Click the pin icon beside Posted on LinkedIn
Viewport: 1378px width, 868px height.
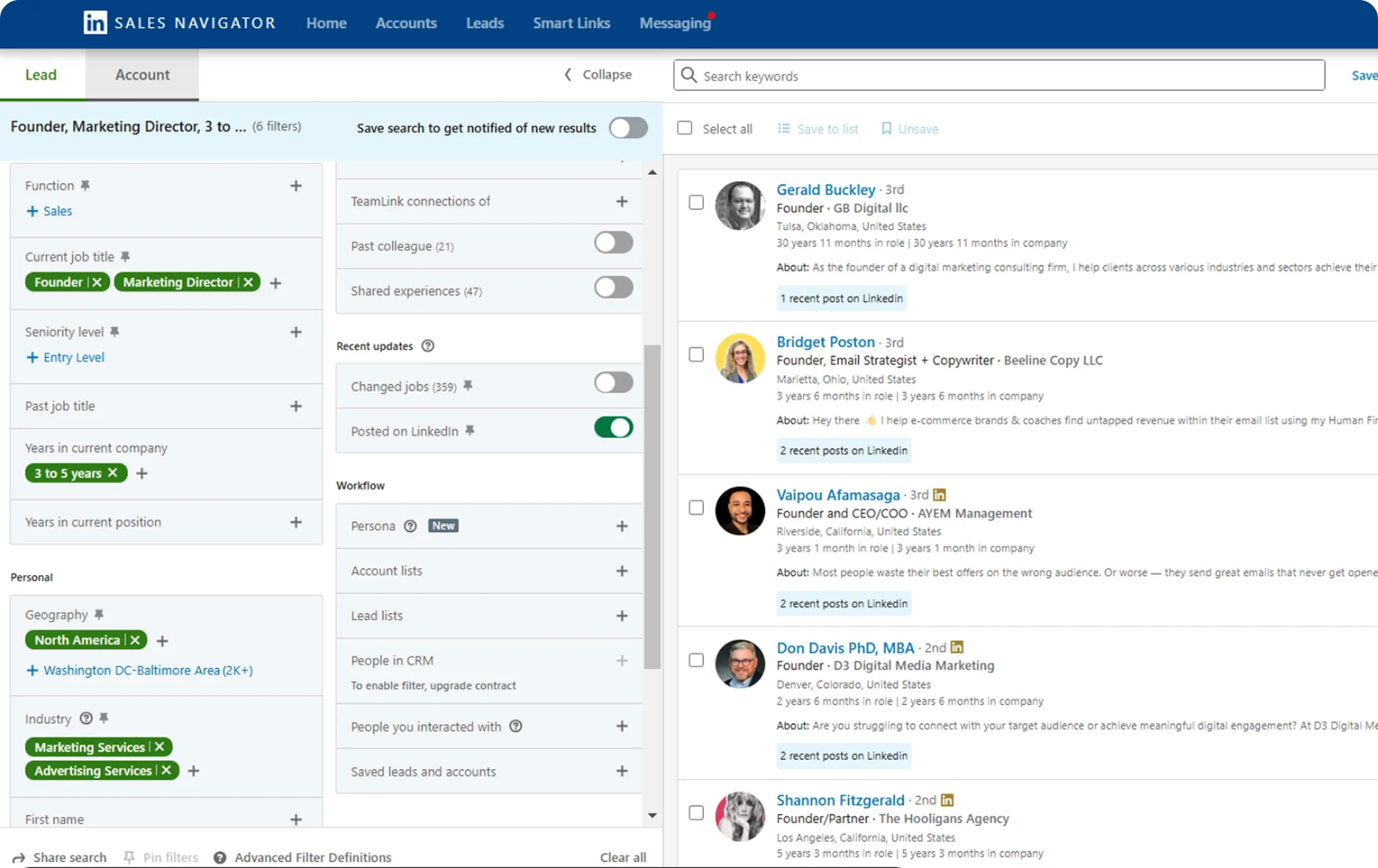[x=470, y=431]
